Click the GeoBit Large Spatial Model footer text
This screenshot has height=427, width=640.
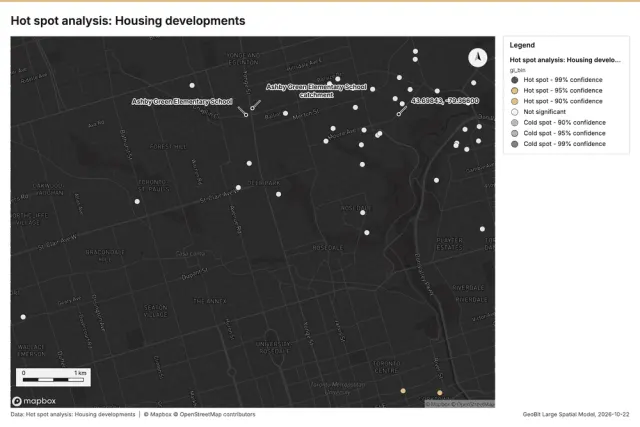[x=576, y=414]
